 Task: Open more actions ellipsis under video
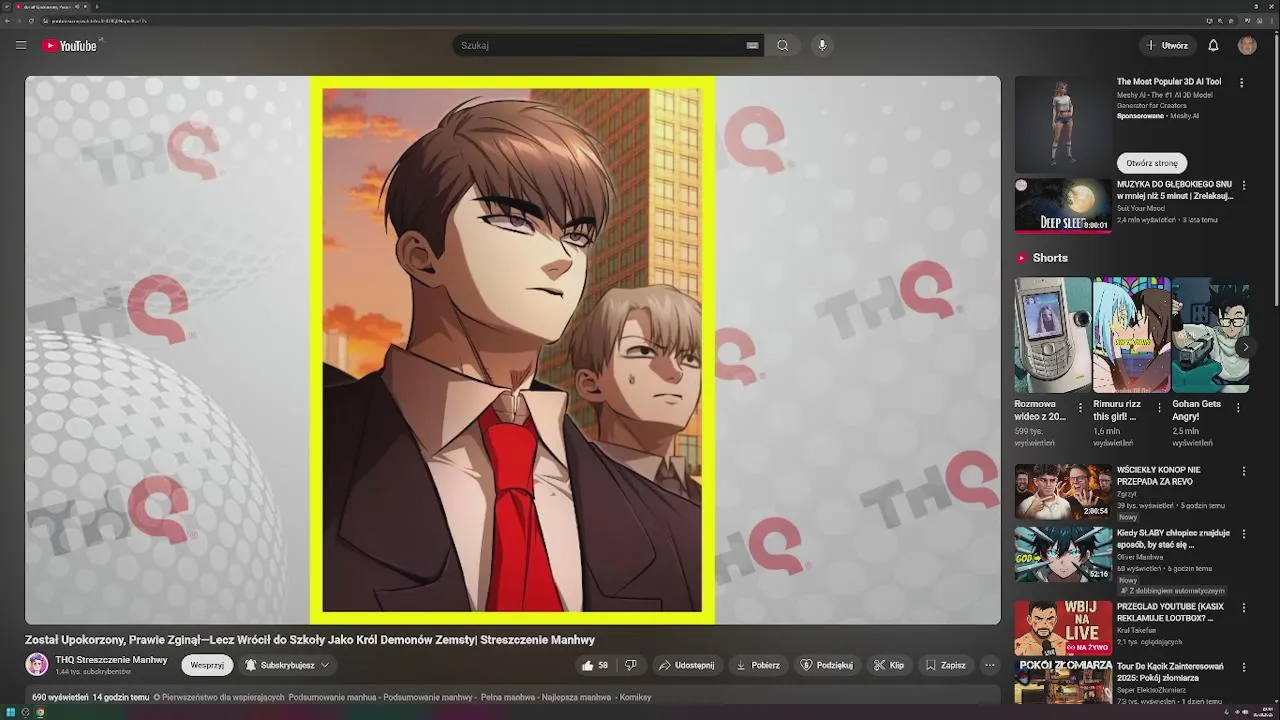[x=990, y=665]
